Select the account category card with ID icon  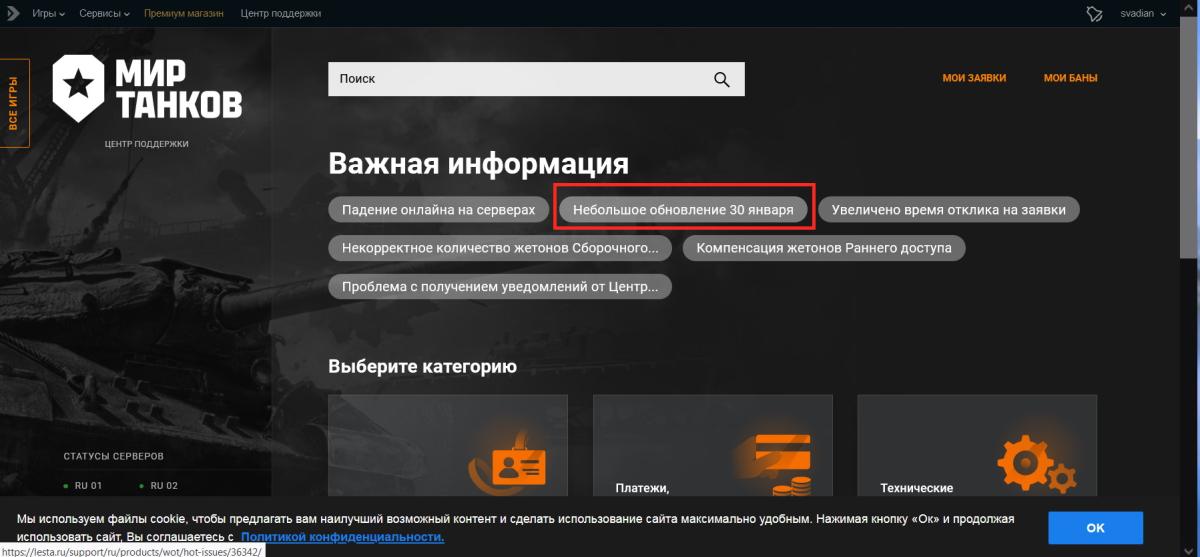(x=448, y=446)
